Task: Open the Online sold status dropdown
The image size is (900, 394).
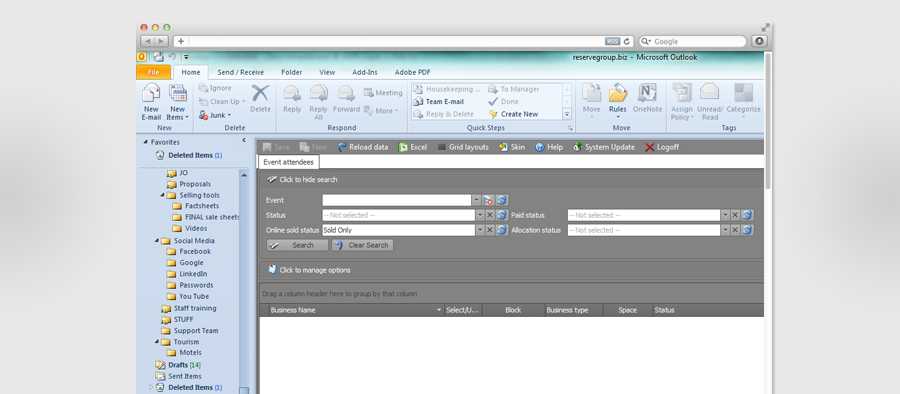Action: (x=480, y=230)
